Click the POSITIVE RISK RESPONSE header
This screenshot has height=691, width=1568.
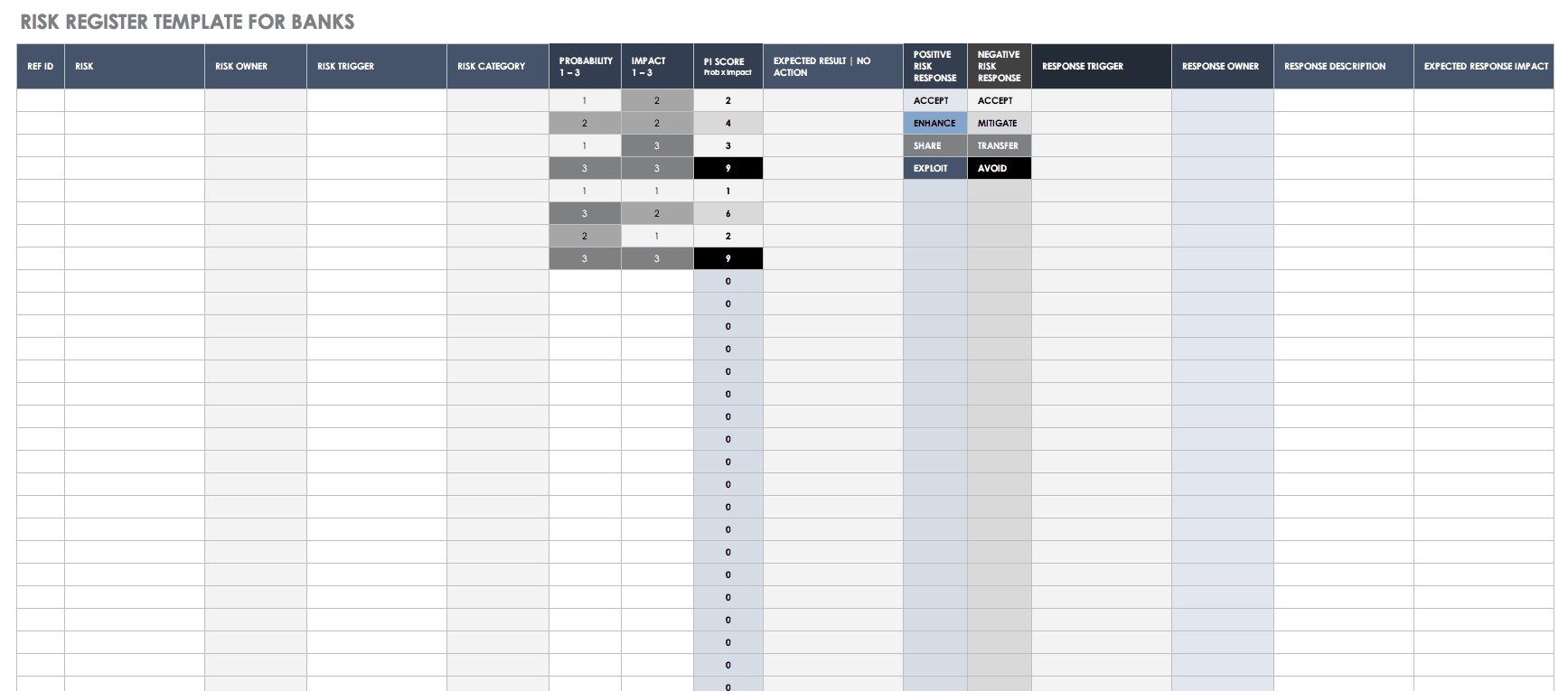point(935,66)
